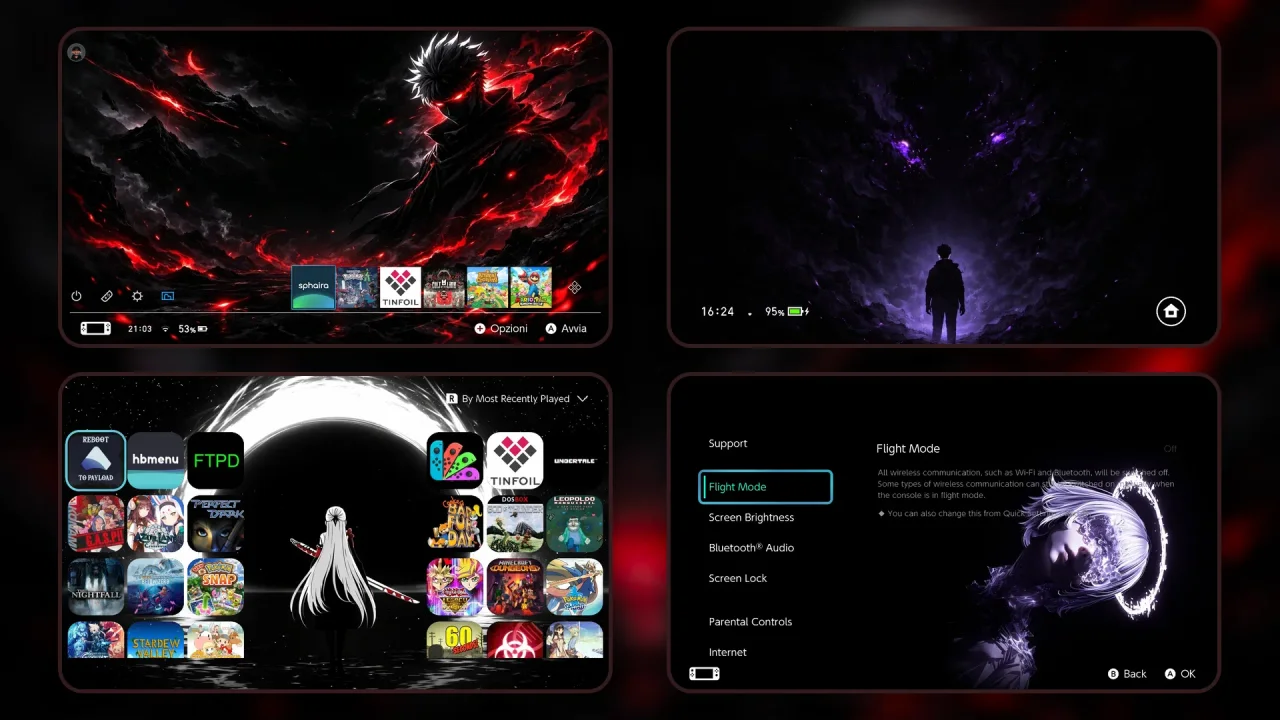Launch the Pokémon Snap tile
This screenshot has width=1280, height=720.
click(x=216, y=586)
